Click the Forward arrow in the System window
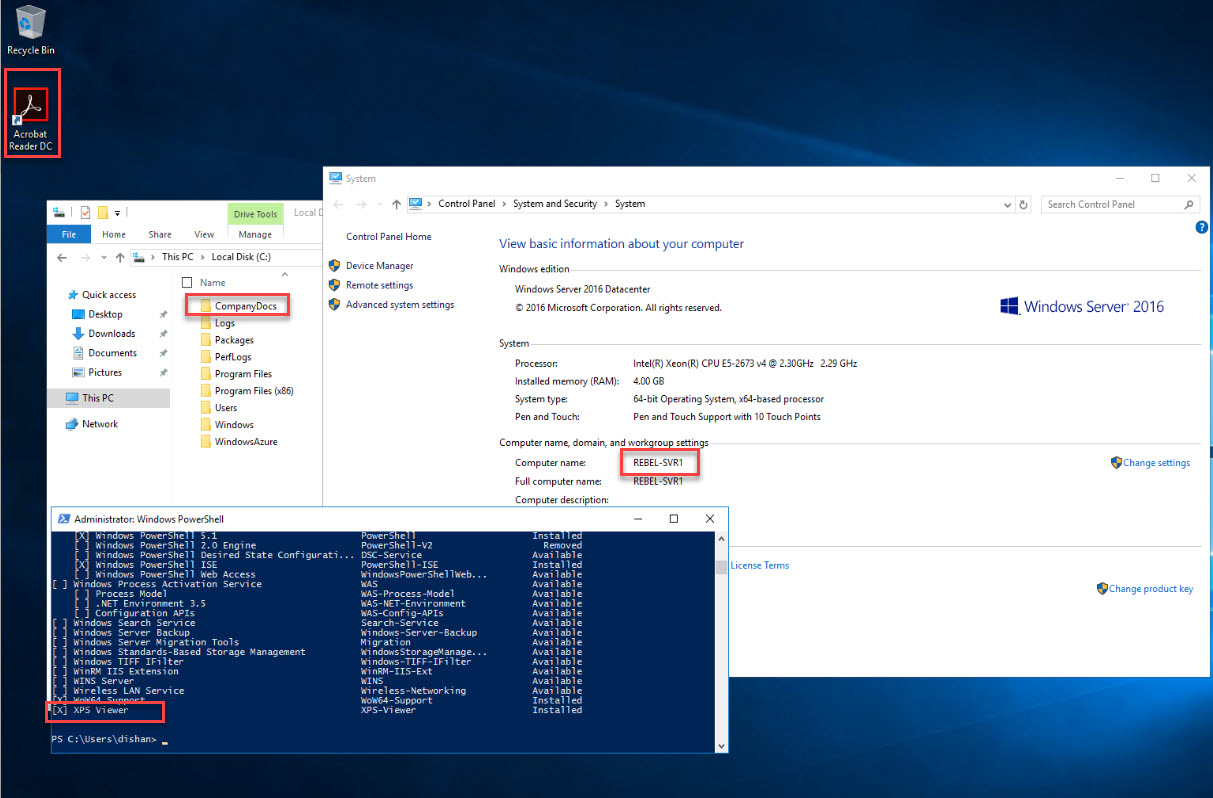Screen dimensions: 1213x798 (x=362, y=204)
